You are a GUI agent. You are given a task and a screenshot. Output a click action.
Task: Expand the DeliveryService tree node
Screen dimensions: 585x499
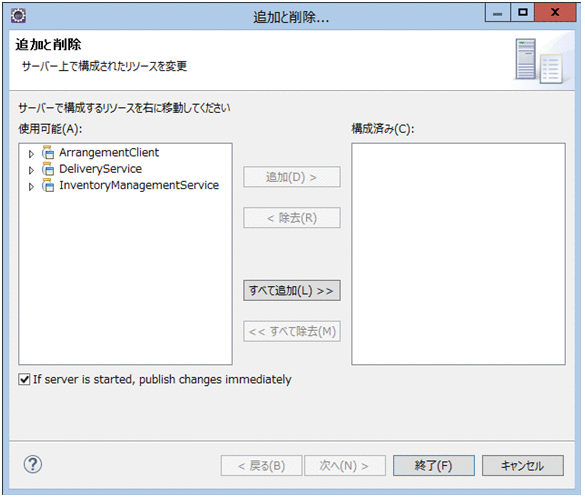pos(31,170)
